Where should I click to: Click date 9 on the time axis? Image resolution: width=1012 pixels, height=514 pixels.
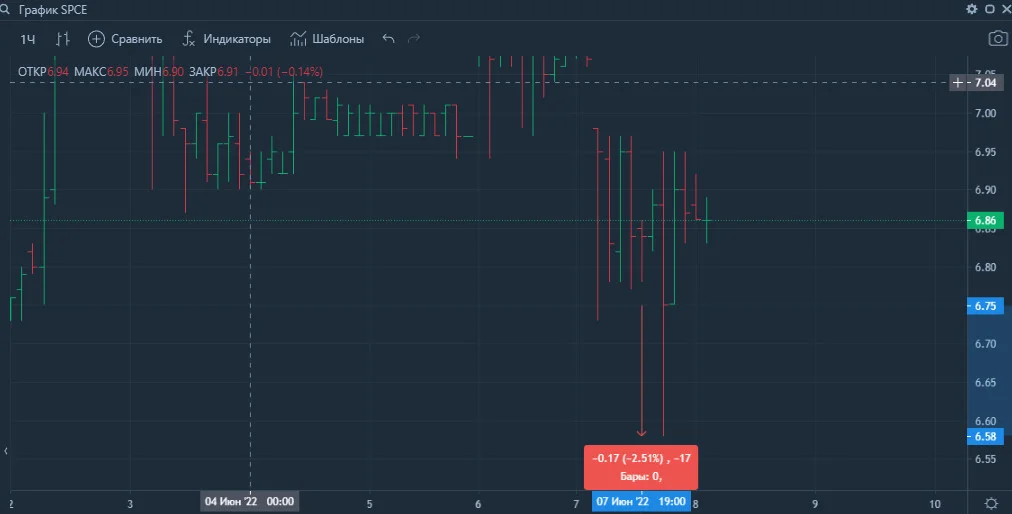tap(815, 504)
